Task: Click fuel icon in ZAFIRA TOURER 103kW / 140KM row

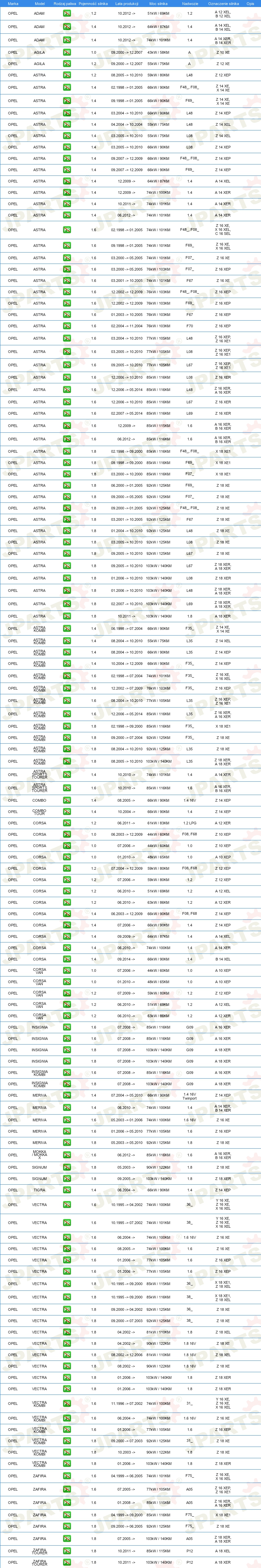Action: 67,1562
